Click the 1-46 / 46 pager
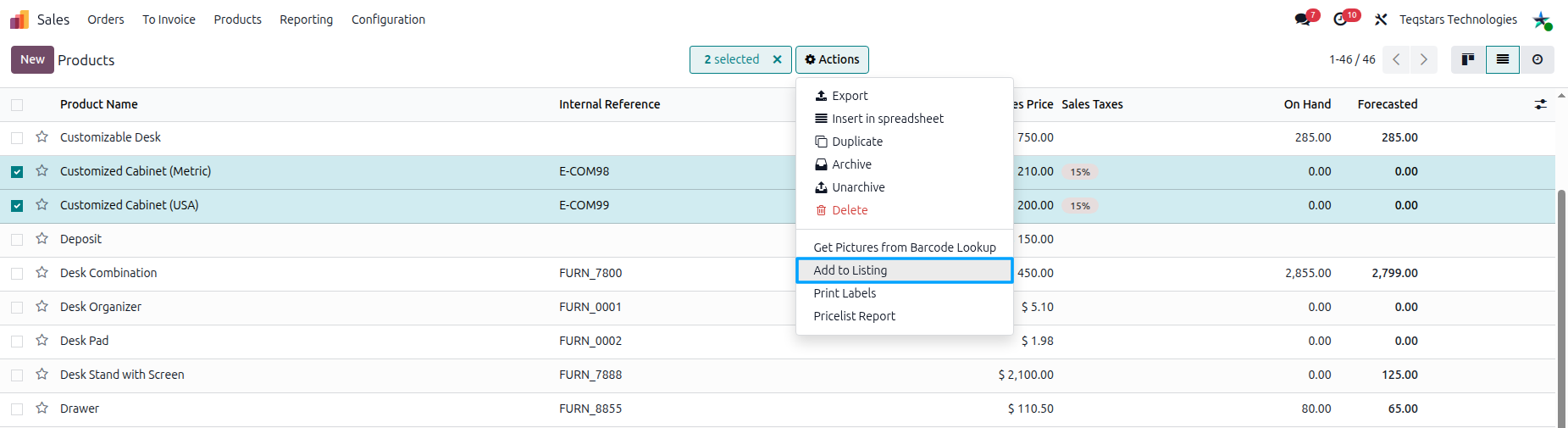The image size is (1568, 428). [1352, 59]
